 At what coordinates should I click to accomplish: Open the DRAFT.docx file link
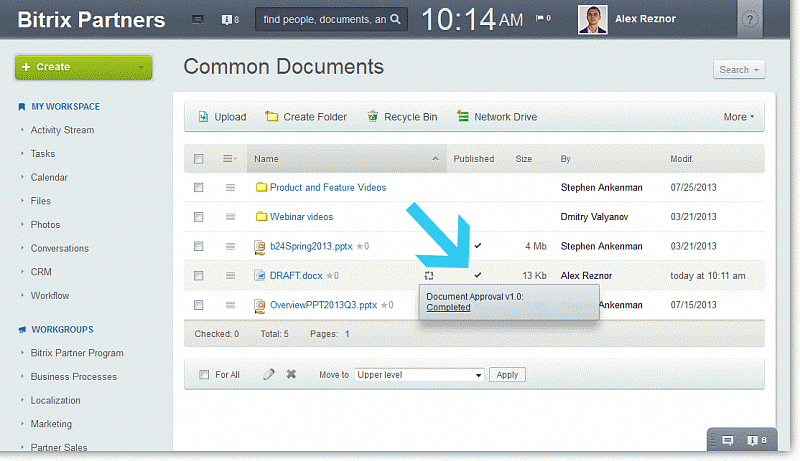[296, 275]
